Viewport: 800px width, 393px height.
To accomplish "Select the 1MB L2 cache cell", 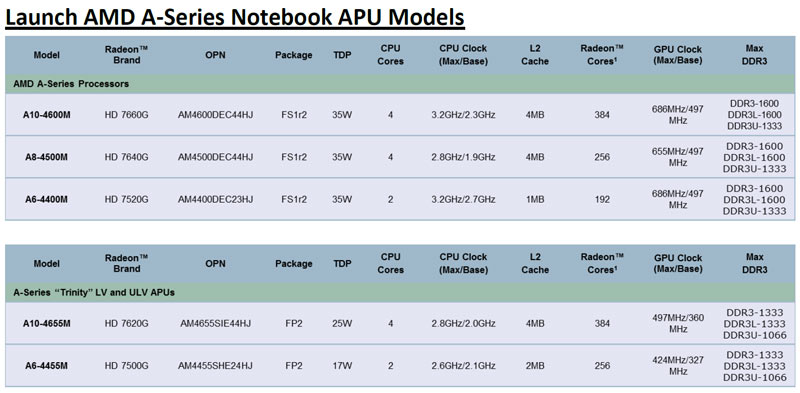I will tap(535, 199).
